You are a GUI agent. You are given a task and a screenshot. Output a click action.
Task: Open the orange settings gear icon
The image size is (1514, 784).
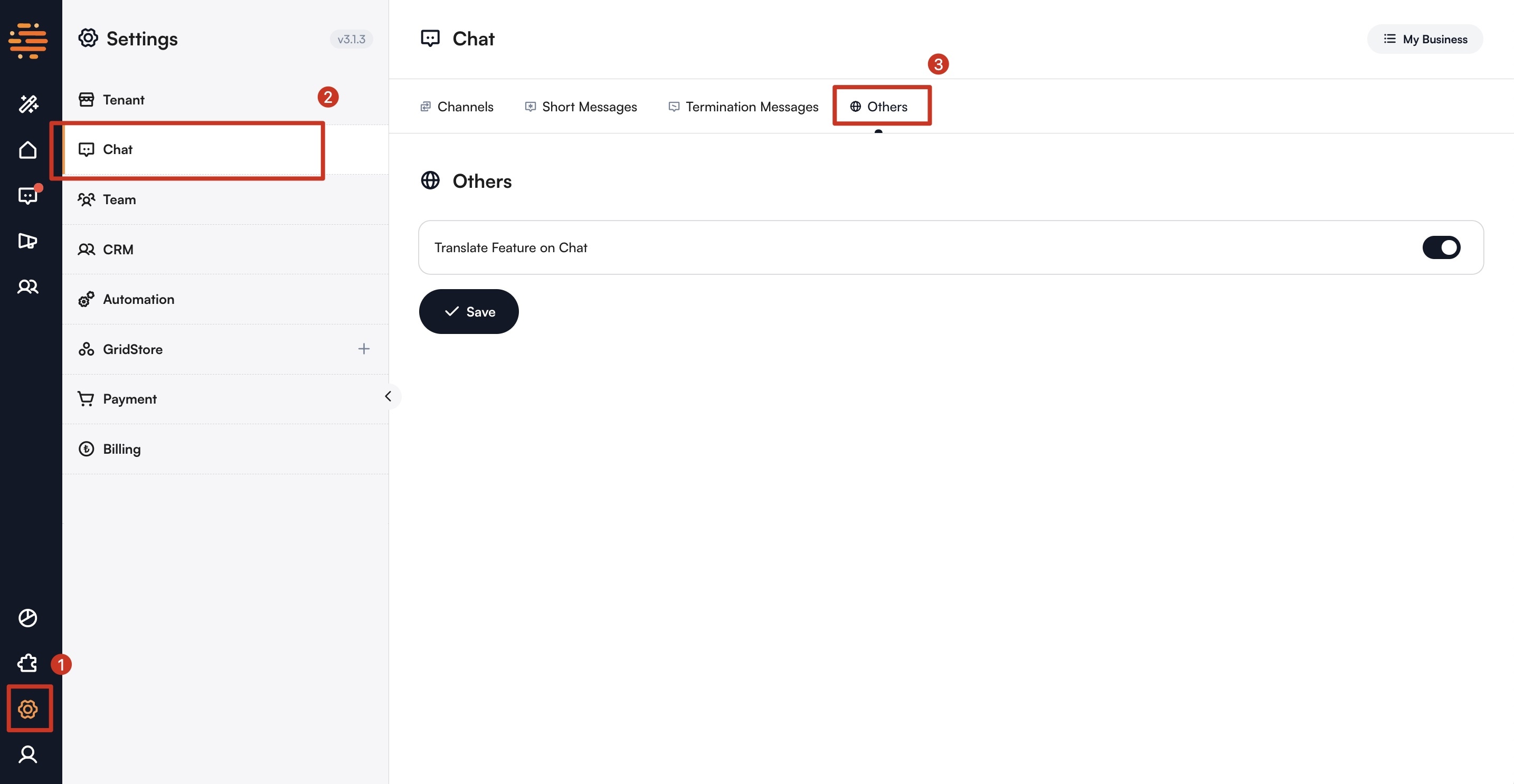[27, 709]
